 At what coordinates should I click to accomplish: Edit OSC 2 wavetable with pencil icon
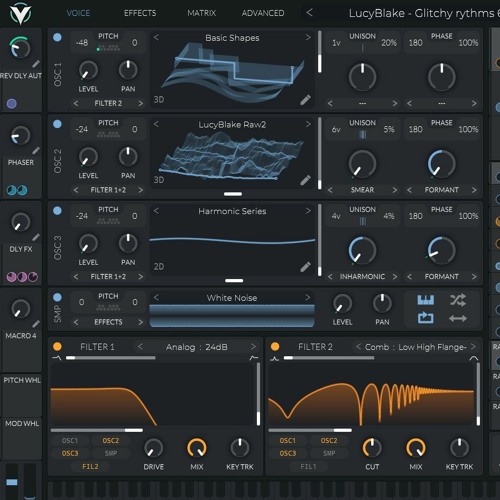(x=305, y=180)
